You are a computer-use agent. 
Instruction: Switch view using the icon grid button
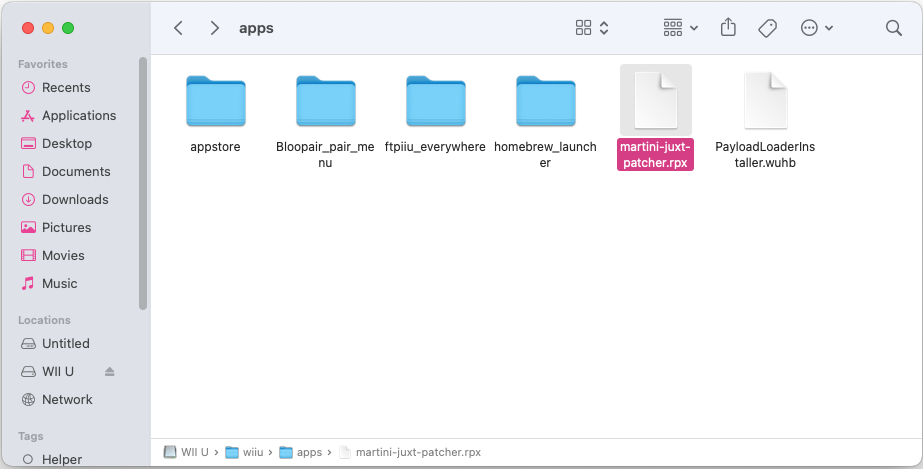[583, 28]
